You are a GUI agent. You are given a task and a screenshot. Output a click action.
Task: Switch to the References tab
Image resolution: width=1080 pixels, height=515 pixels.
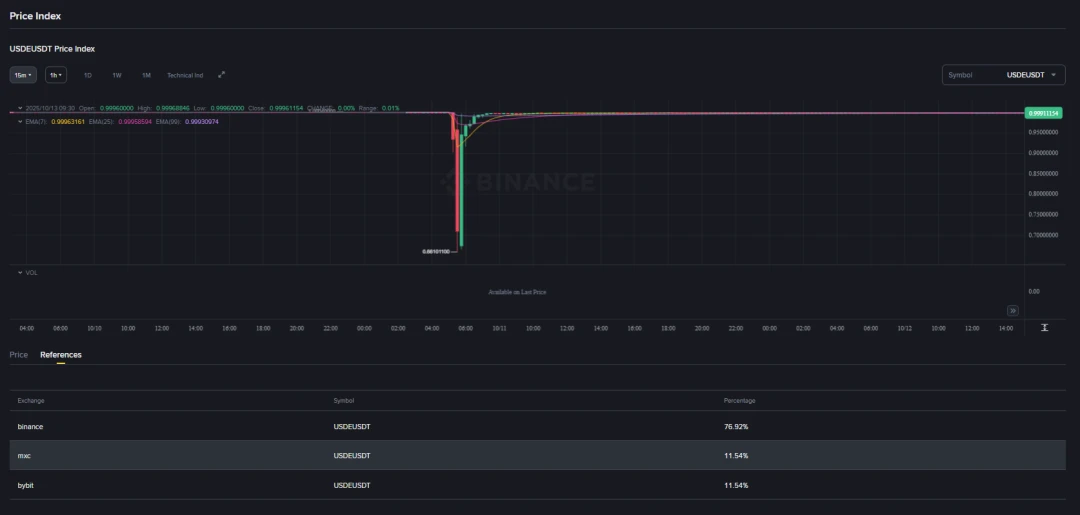[x=61, y=355]
